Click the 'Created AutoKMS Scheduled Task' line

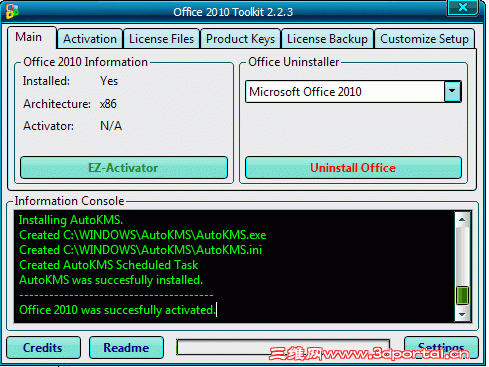tap(109, 265)
